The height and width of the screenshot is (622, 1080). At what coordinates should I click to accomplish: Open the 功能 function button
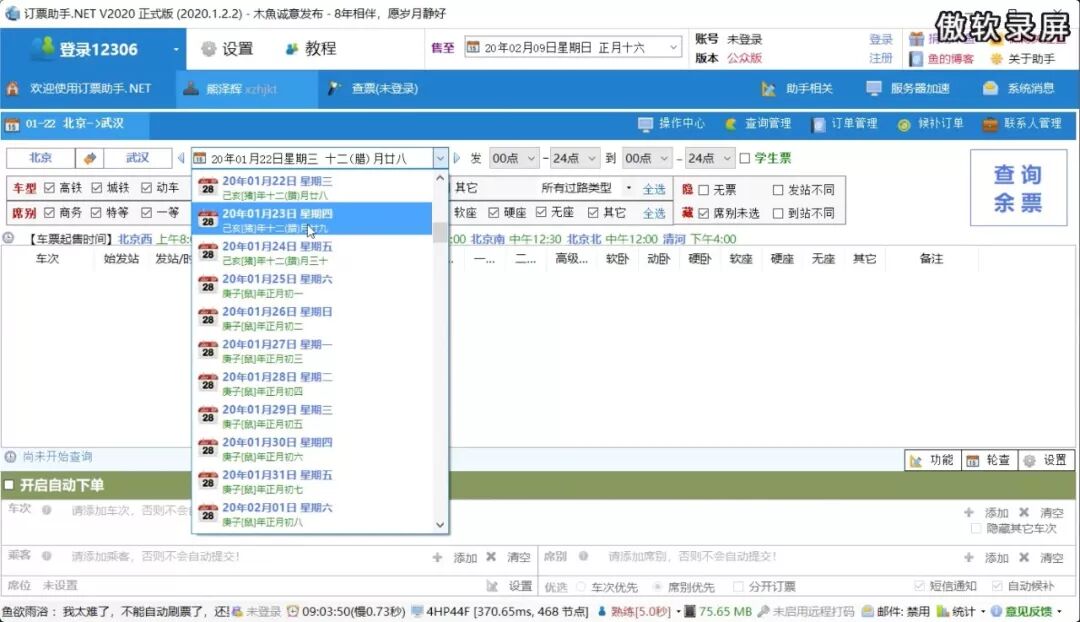[933, 460]
